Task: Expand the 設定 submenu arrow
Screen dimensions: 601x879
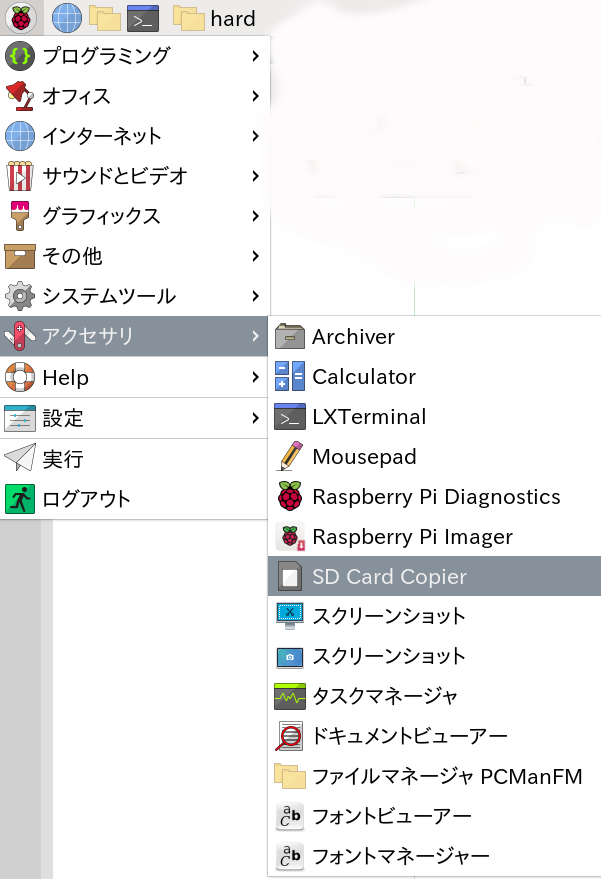Action: (256, 418)
